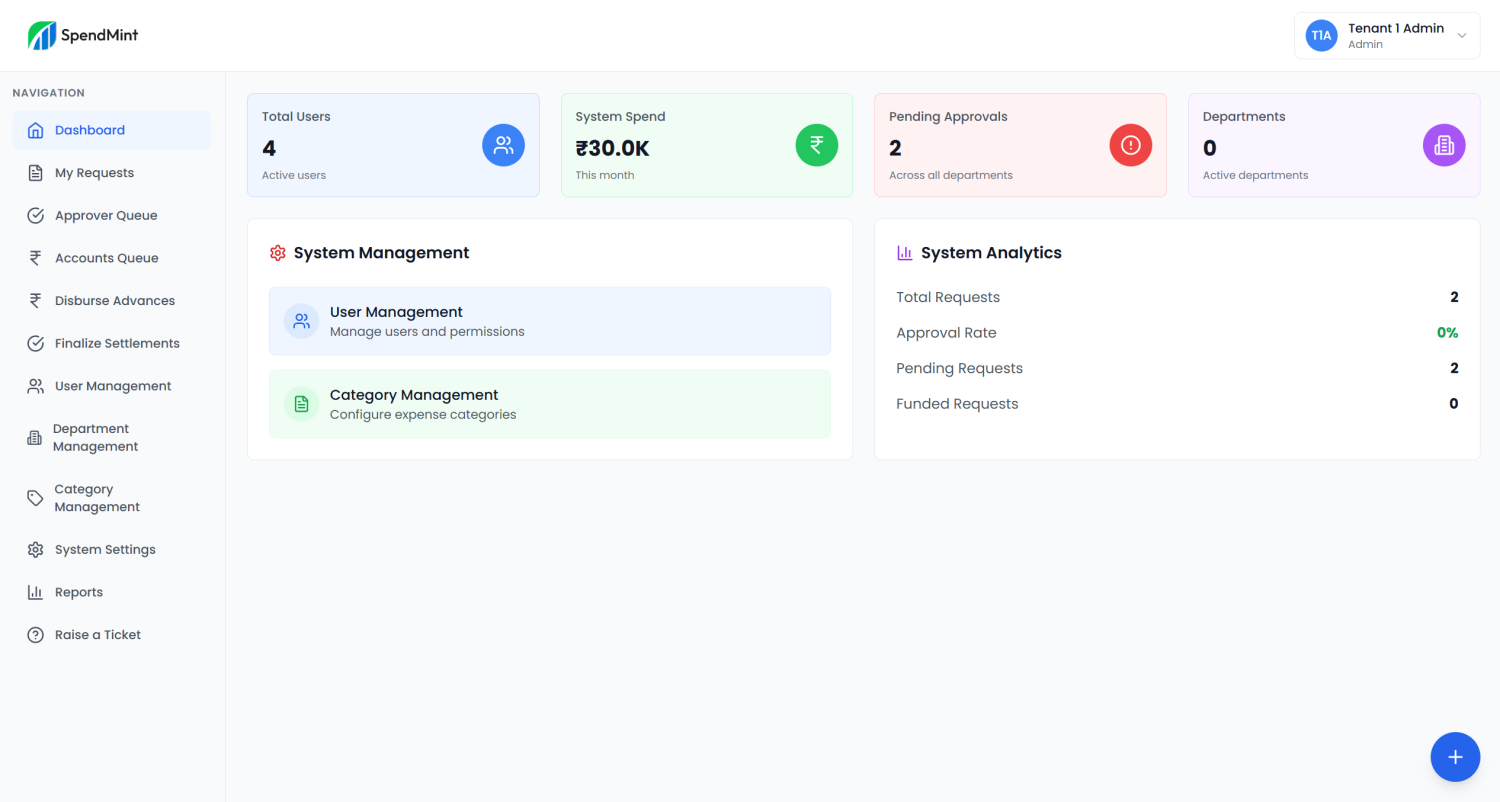
Task: Click the T1A avatar circle
Action: [1321, 36]
